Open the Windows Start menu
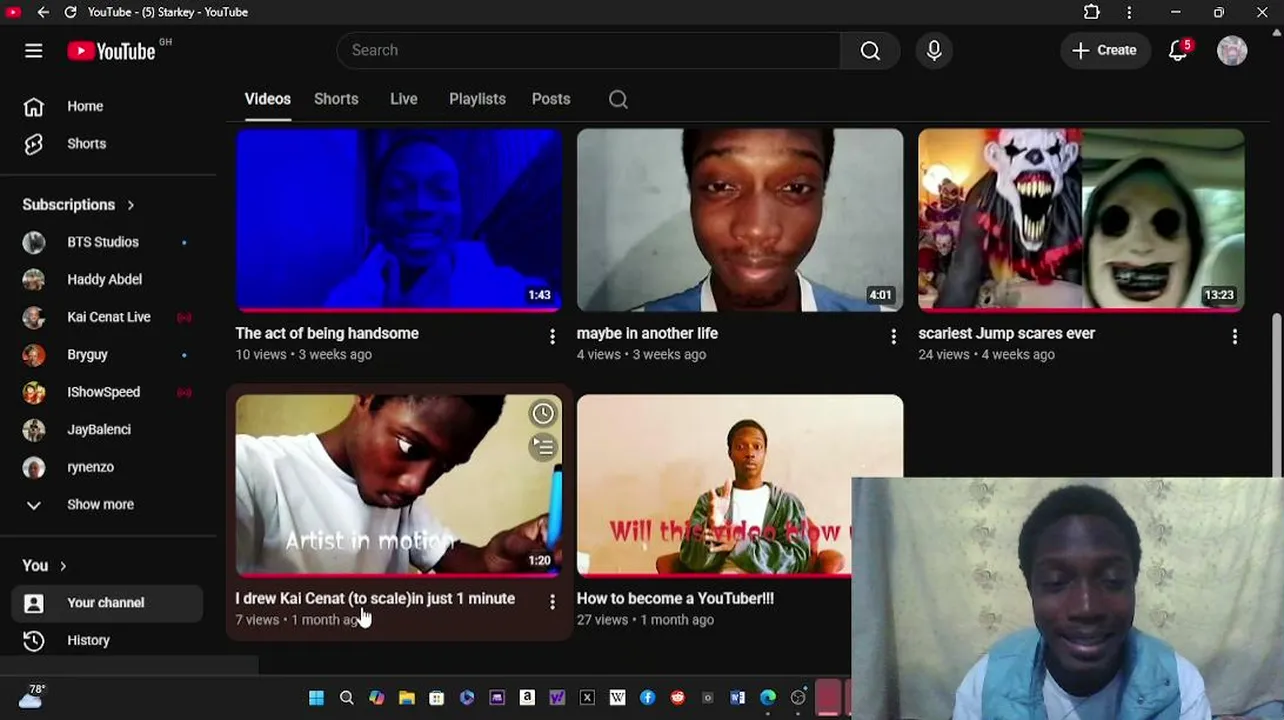The height and width of the screenshot is (720, 1284). (x=316, y=698)
